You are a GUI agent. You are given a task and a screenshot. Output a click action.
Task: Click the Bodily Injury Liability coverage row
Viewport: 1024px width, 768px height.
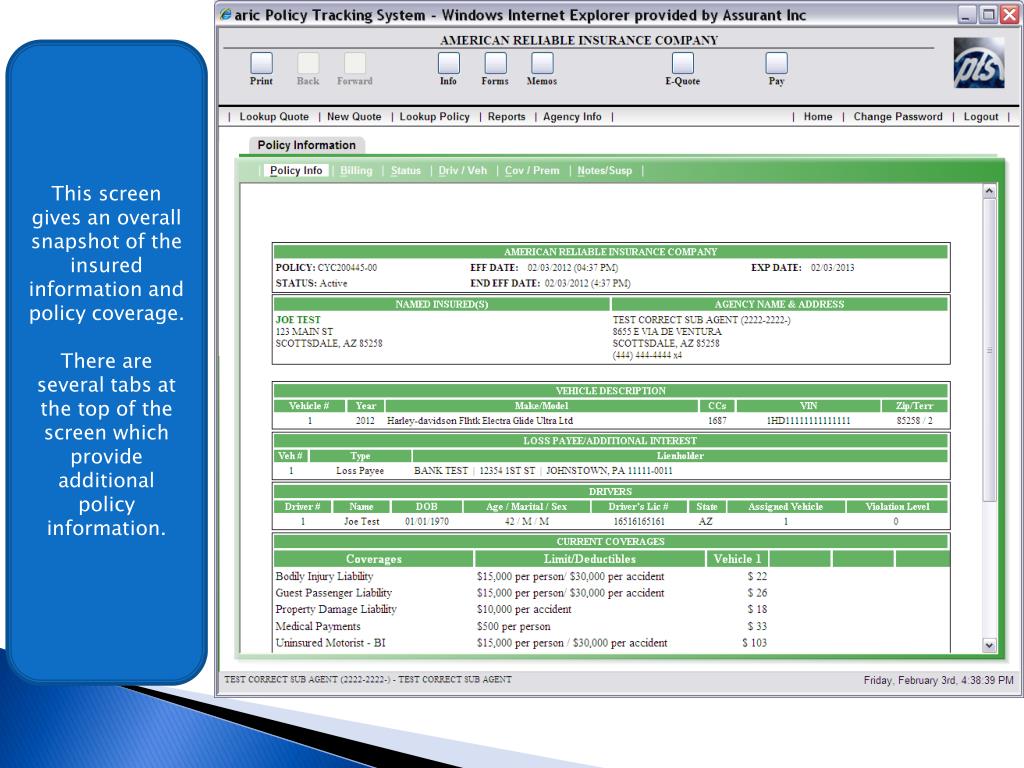click(x=611, y=577)
